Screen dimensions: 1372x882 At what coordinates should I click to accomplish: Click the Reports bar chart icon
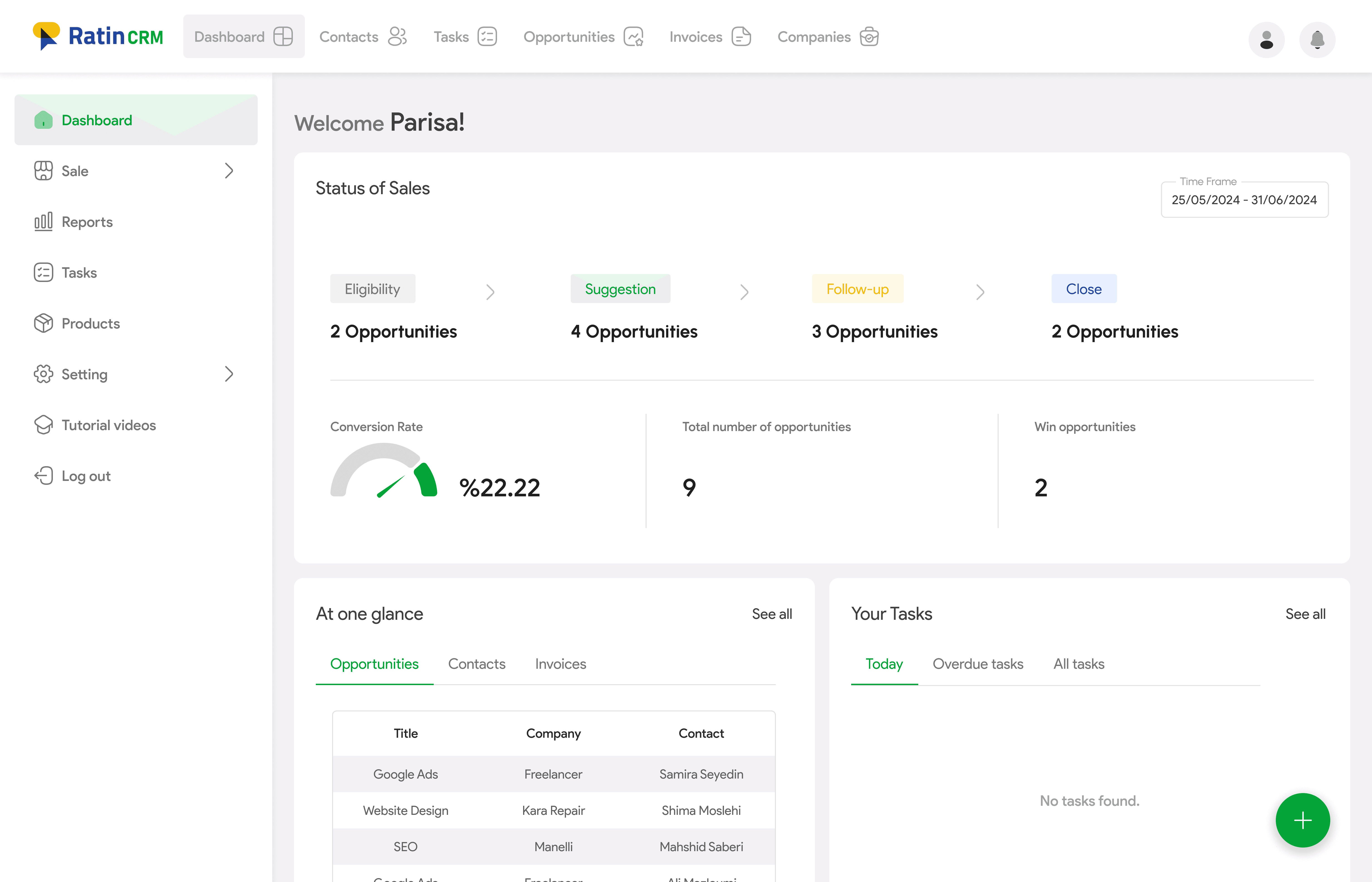click(x=44, y=222)
